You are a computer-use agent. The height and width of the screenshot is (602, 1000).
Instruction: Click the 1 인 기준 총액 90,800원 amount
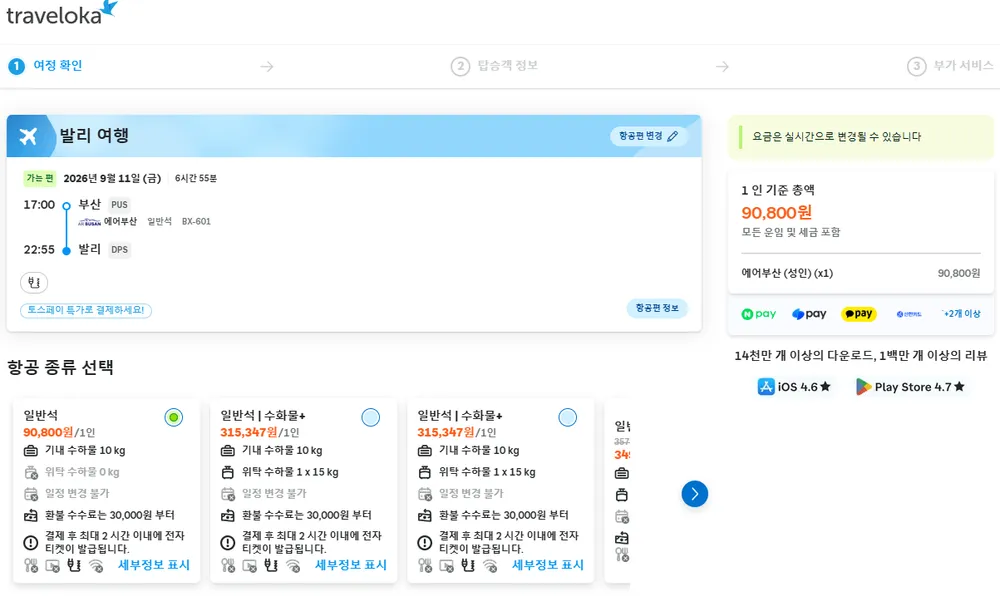[776, 212]
